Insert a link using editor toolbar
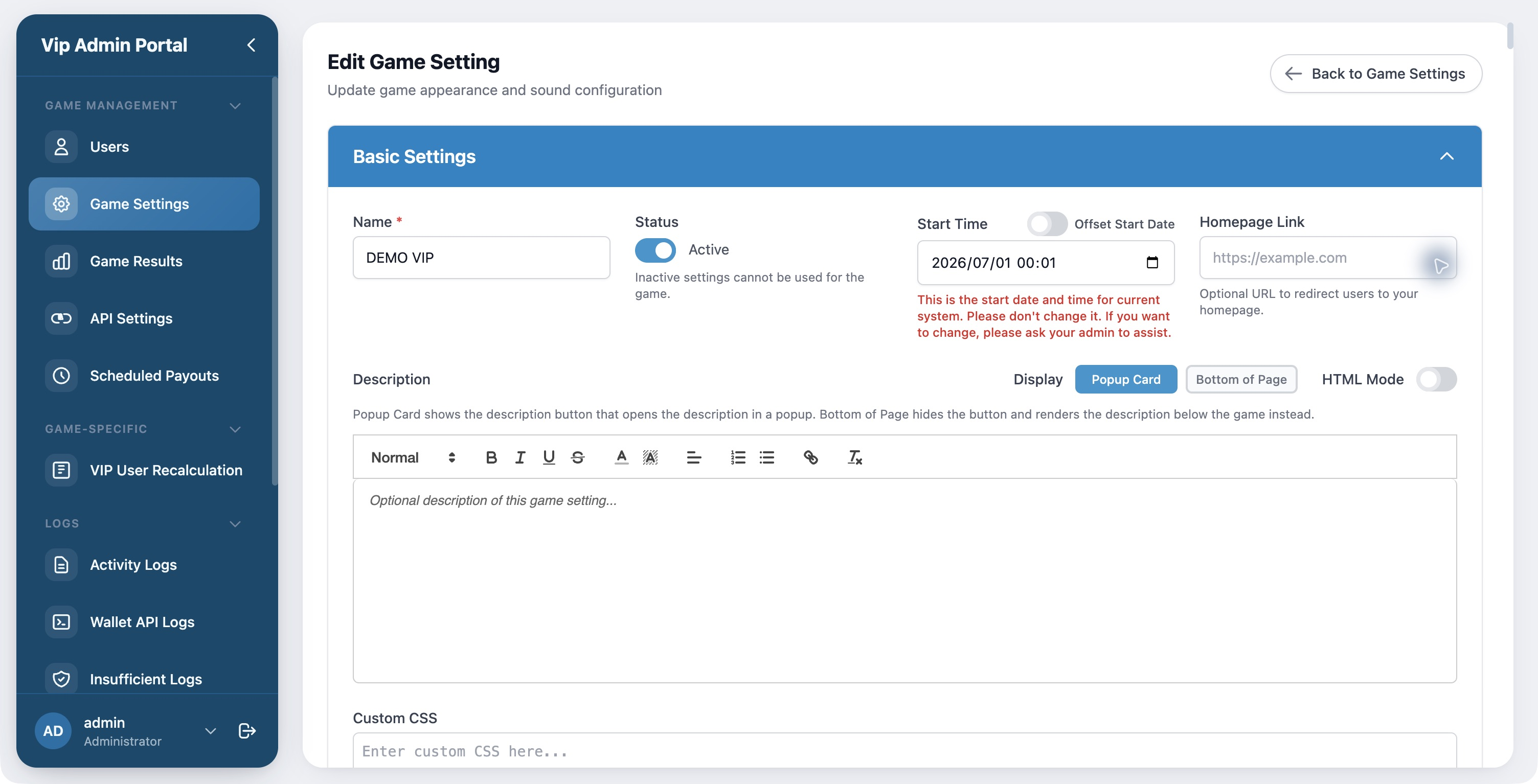Viewport: 1538px width, 784px height. pyautogui.click(x=810, y=457)
